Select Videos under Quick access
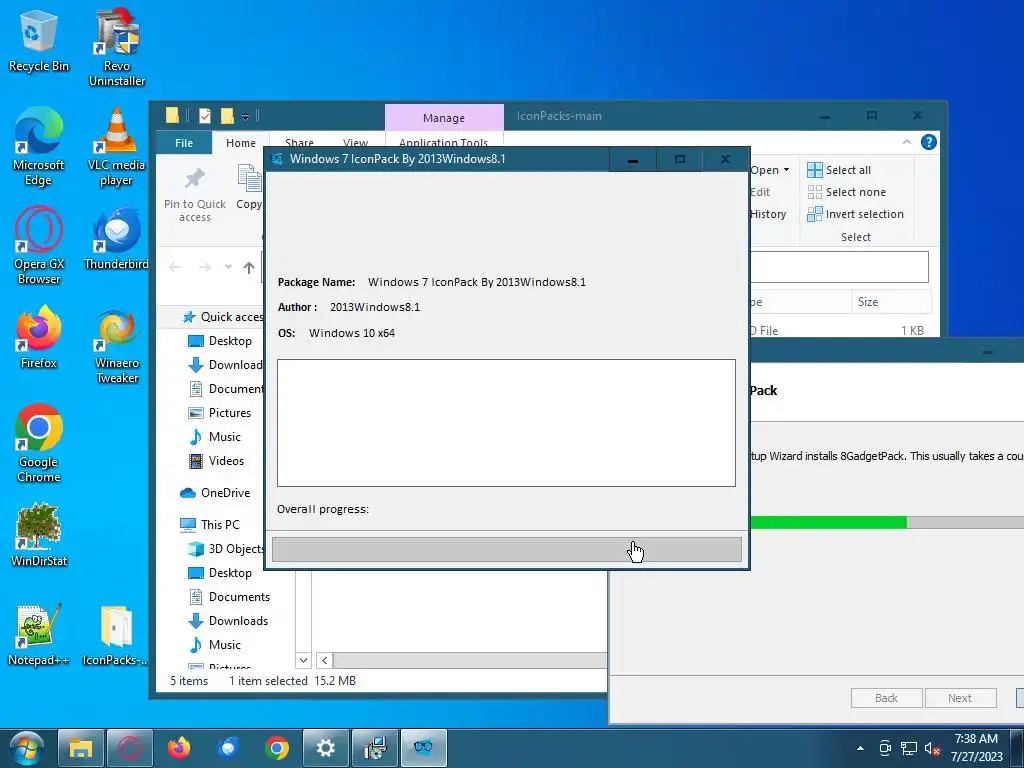Screen dimensions: 1024x768 216,461
